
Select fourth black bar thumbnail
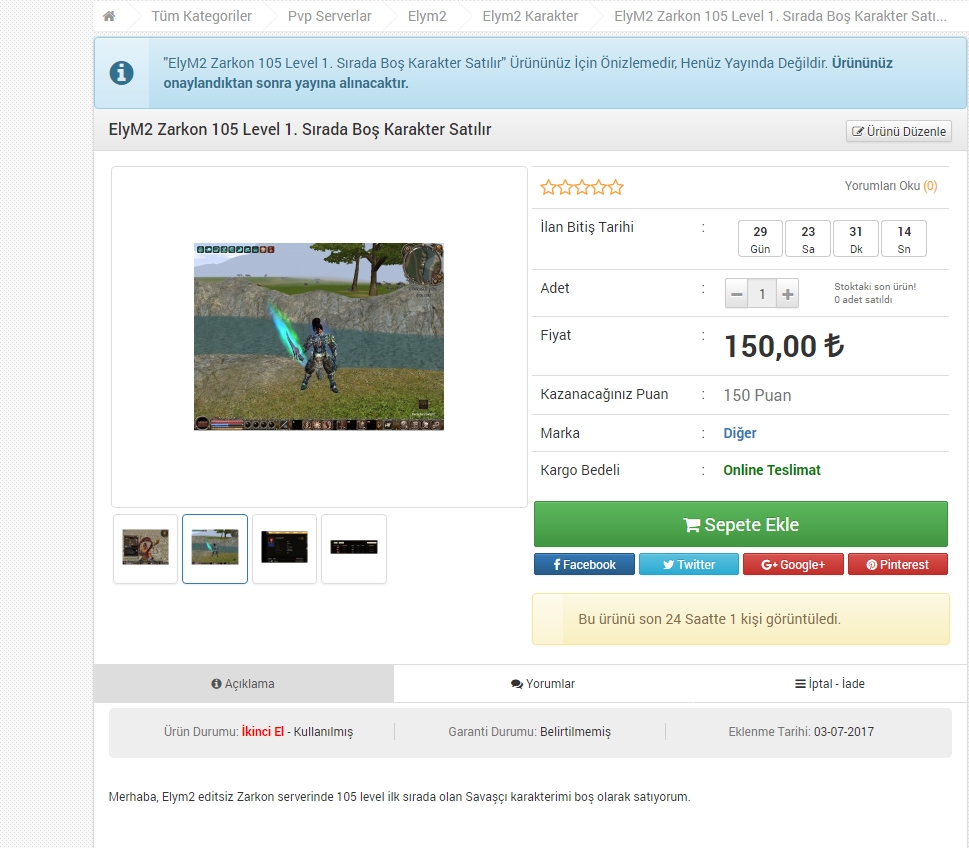(x=354, y=548)
